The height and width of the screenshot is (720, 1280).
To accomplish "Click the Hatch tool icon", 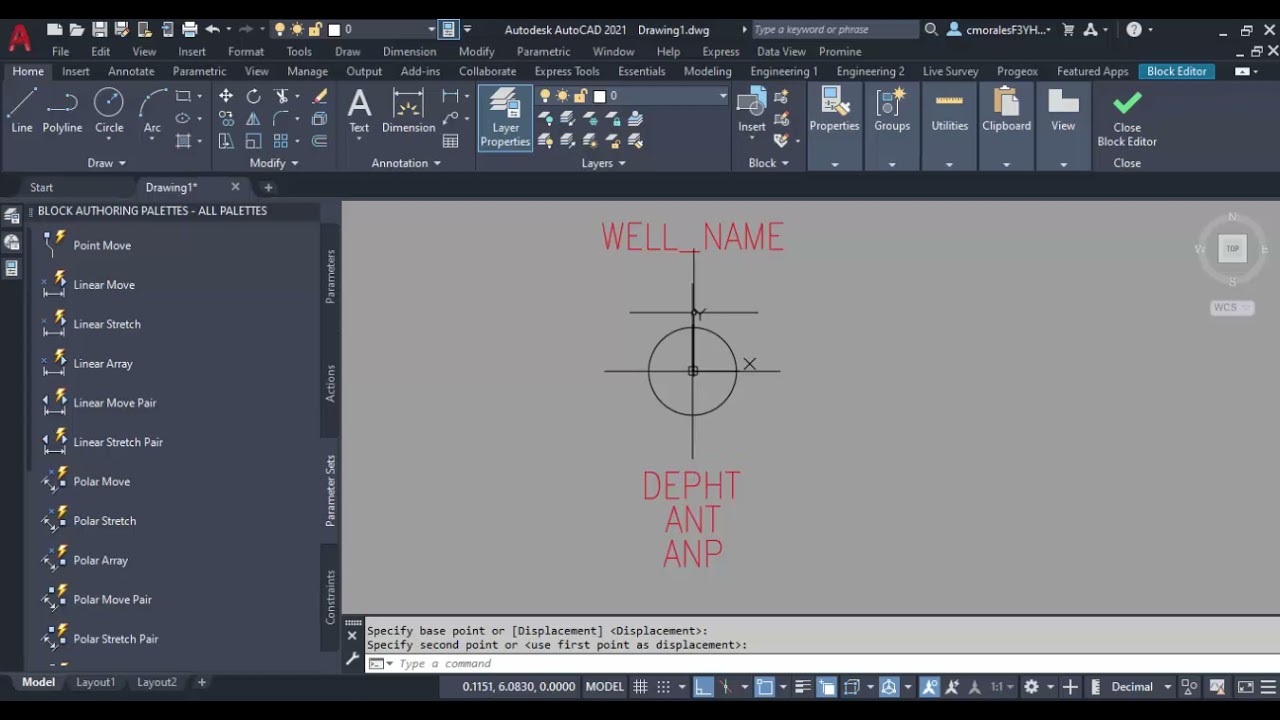I will pos(183,141).
